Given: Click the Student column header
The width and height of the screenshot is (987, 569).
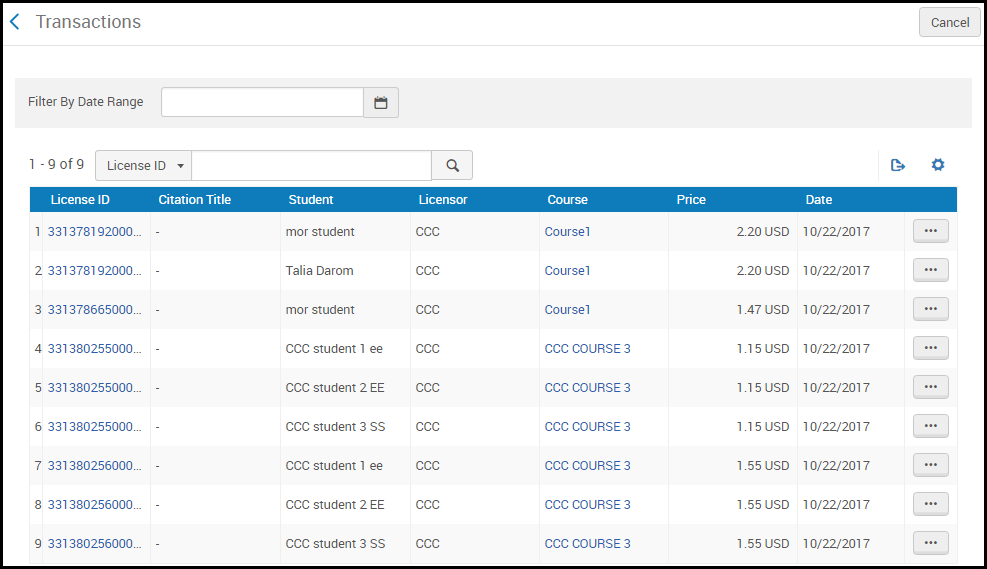Looking at the screenshot, I should coord(310,200).
